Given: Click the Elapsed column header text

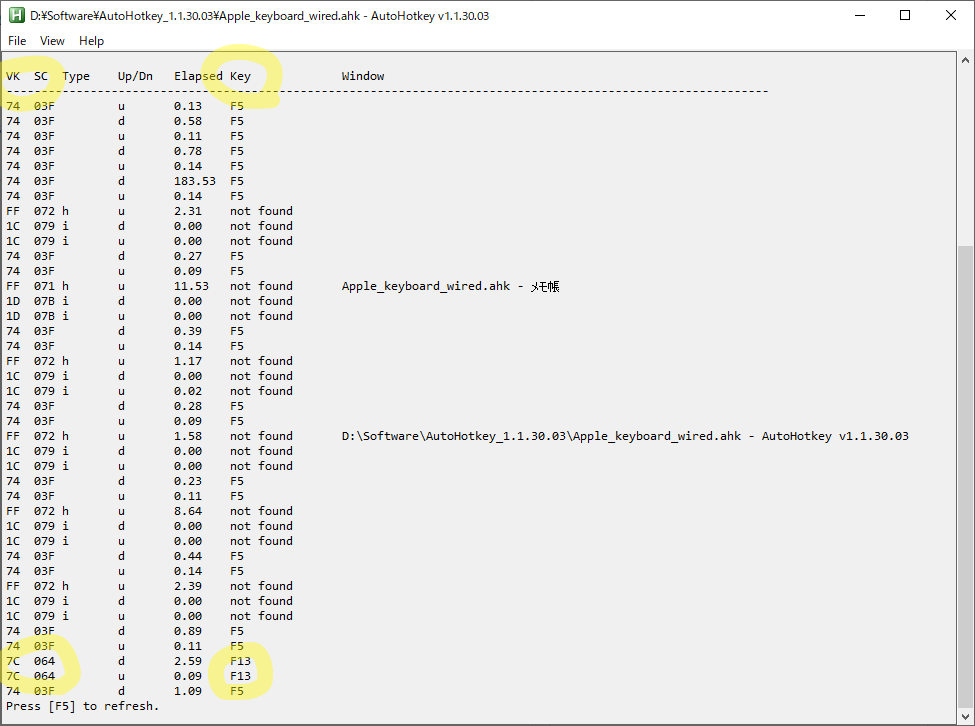Looking at the screenshot, I should pyautogui.click(x=198, y=76).
